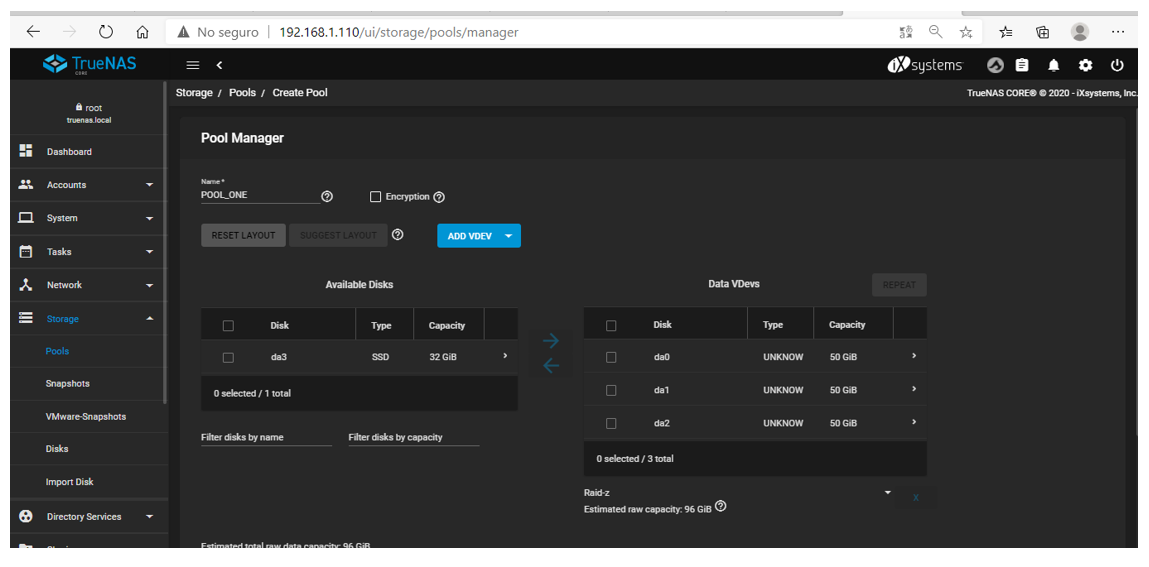Screen dimensions: 1149x567
Task: Click the REPEAT button
Action: coord(899,285)
